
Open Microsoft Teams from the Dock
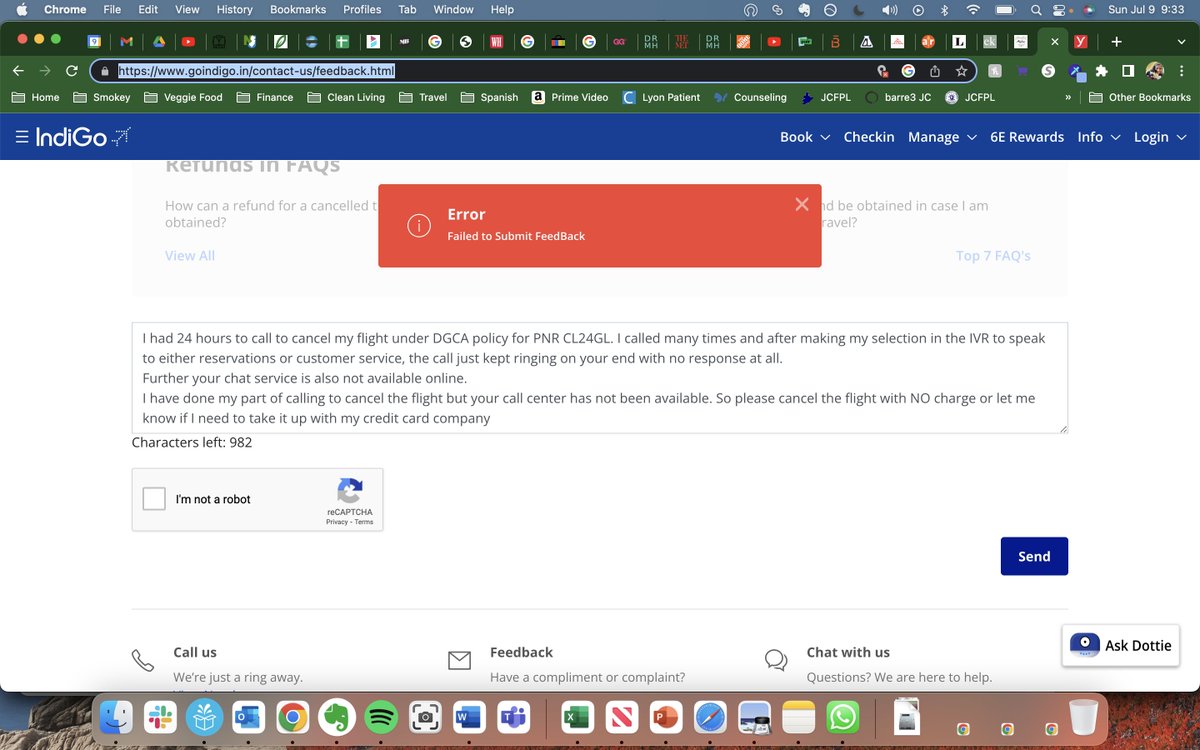512,717
